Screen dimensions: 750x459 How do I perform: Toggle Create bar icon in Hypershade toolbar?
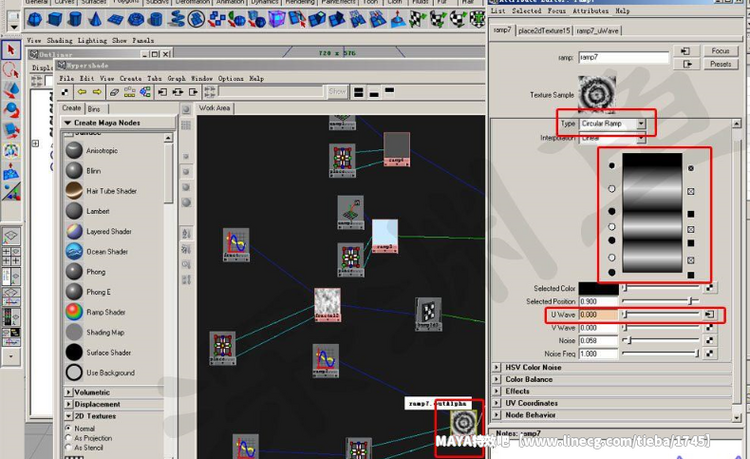(65, 92)
